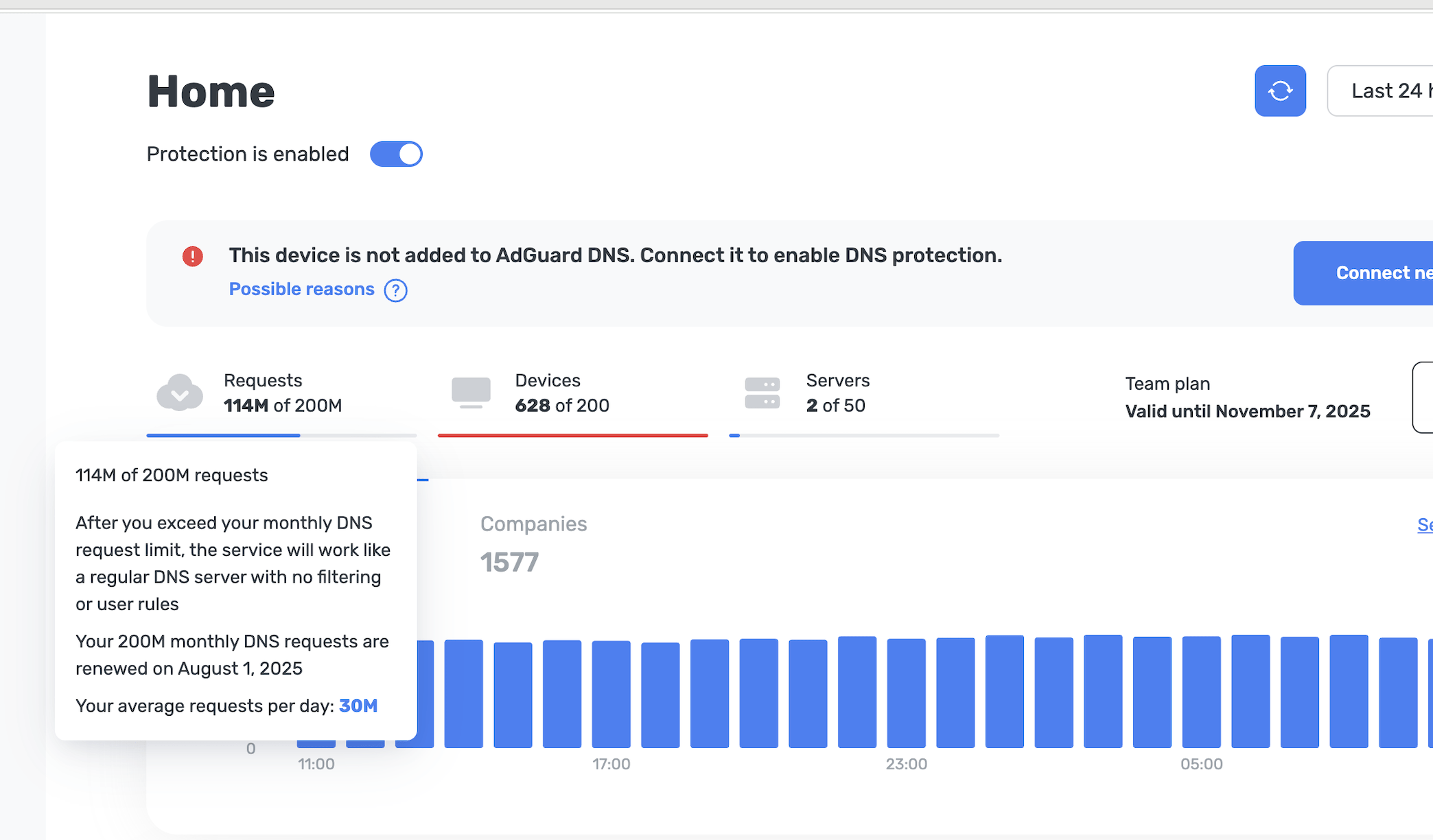Click the Servers usage progress bar
The width and height of the screenshot is (1433, 840).
tap(863, 435)
